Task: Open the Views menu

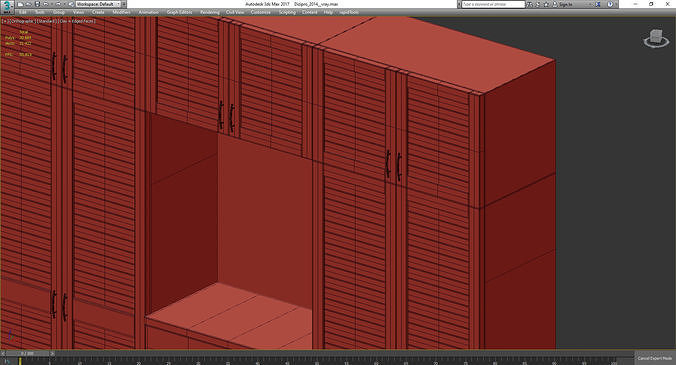Action: (x=78, y=12)
